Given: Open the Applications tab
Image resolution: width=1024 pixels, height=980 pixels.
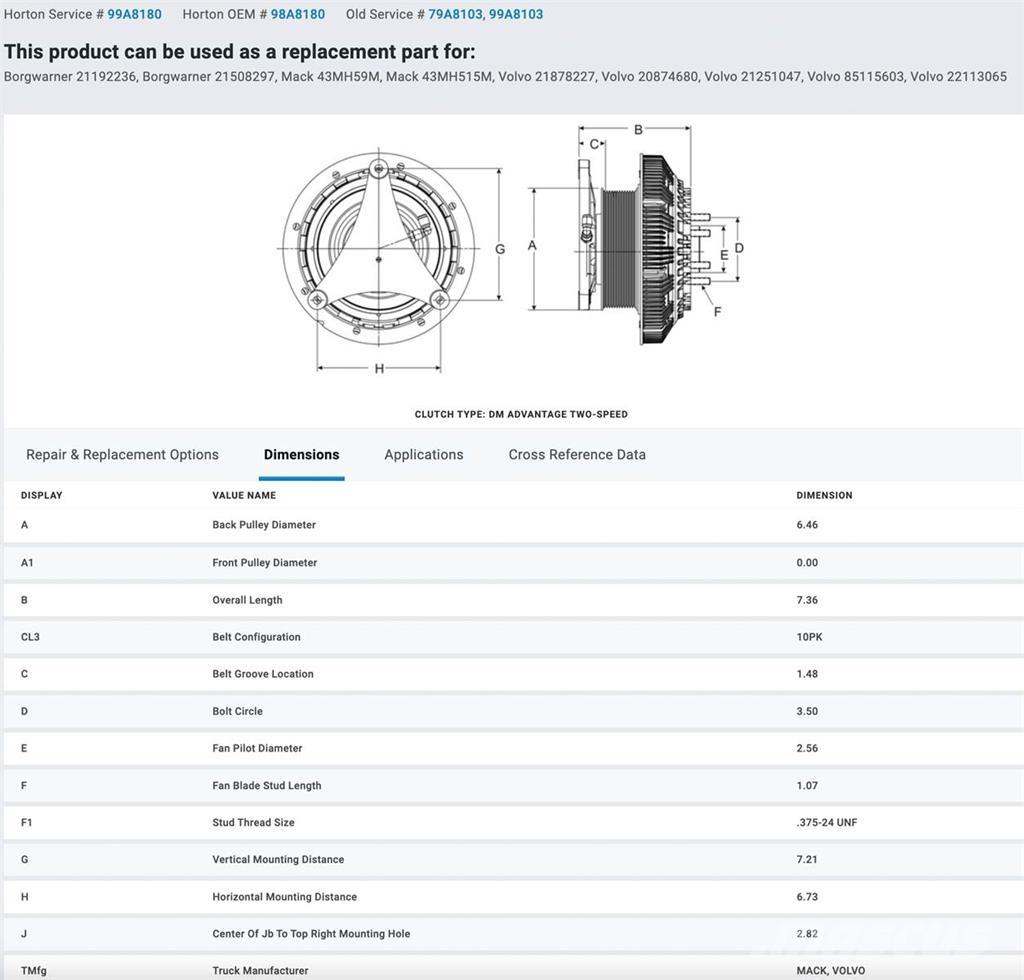Looking at the screenshot, I should [x=423, y=454].
